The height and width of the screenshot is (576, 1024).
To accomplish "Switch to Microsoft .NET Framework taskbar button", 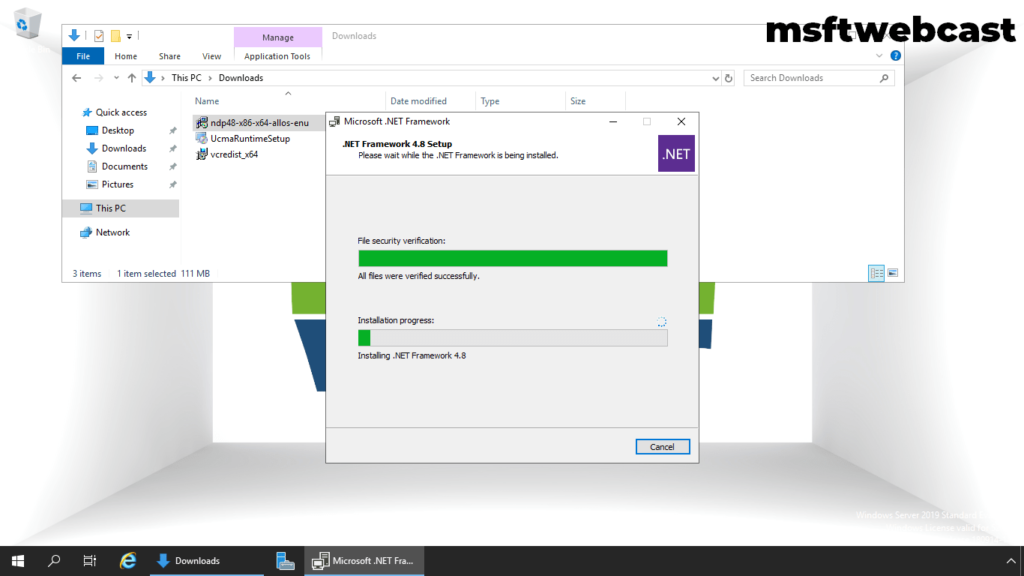I will click(x=364, y=561).
